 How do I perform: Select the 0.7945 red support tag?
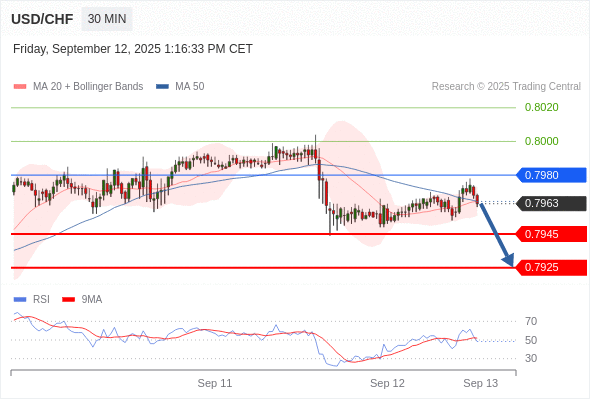(551, 234)
